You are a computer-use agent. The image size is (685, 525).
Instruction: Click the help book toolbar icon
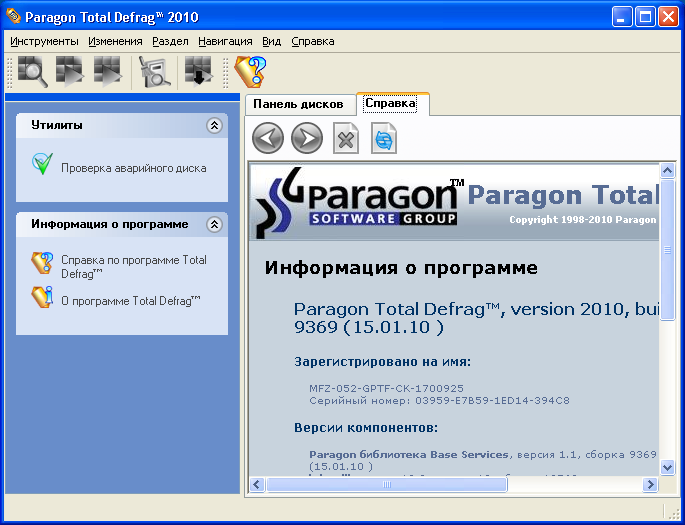[250, 72]
